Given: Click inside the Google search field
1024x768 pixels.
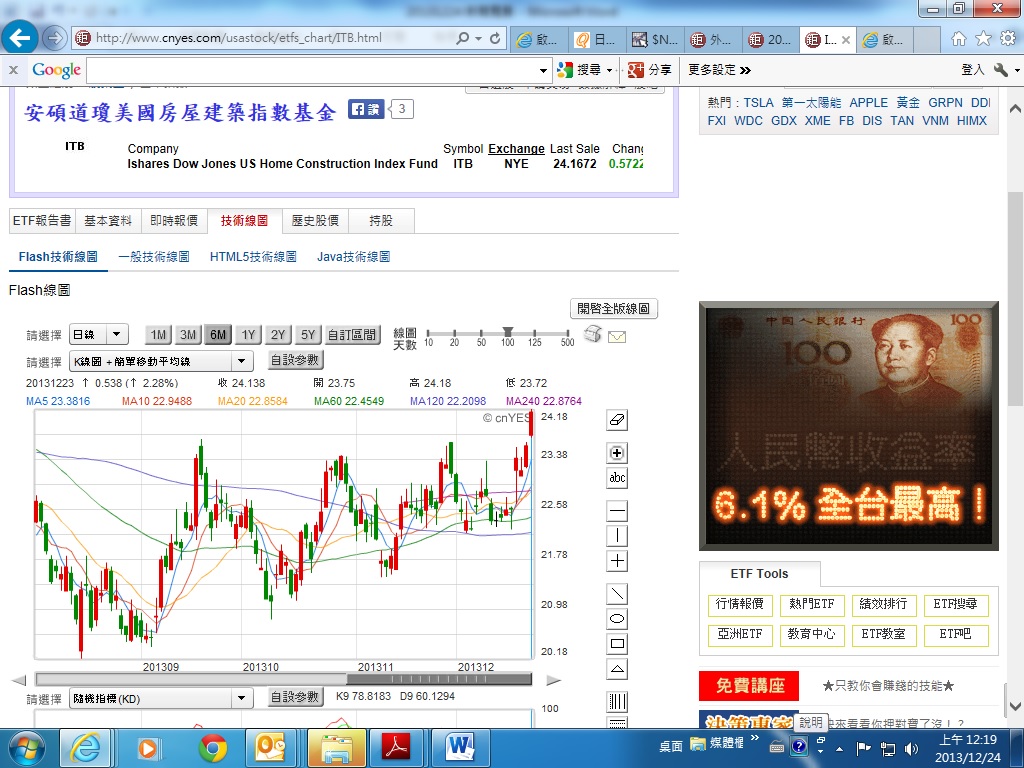Looking at the screenshot, I should point(312,70).
